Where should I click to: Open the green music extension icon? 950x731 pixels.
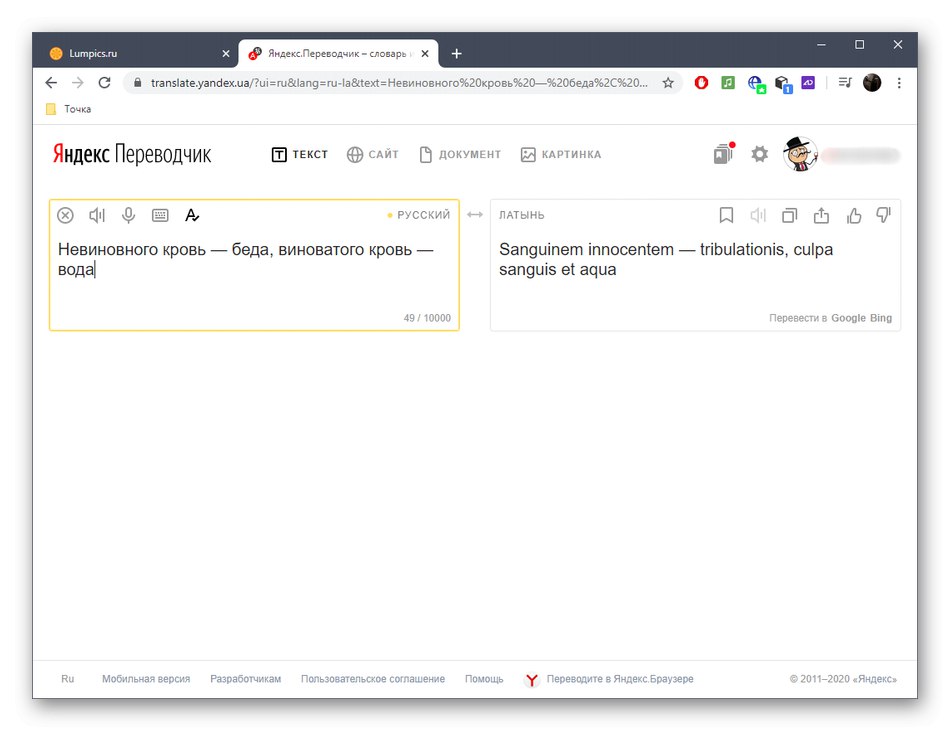[728, 83]
